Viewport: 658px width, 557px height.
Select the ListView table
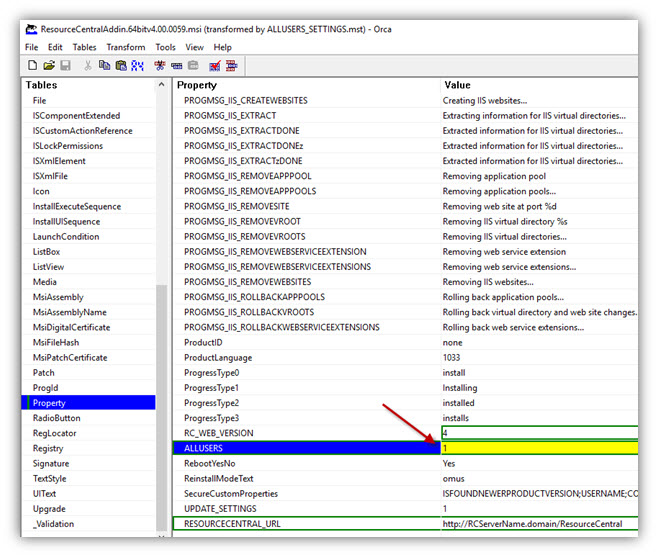click(48, 267)
